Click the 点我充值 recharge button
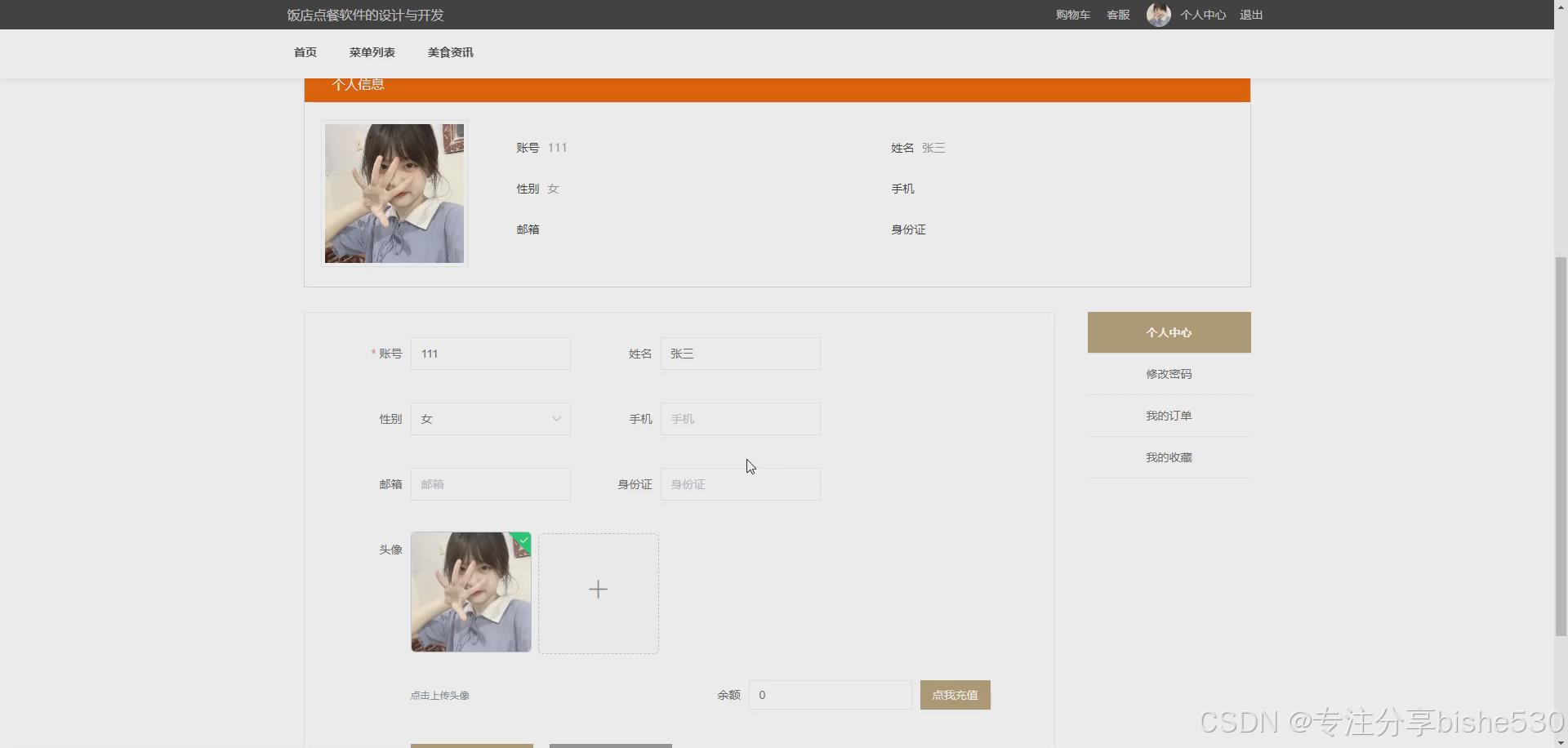The width and height of the screenshot is (1568, 748). click(x=955, y=695)
